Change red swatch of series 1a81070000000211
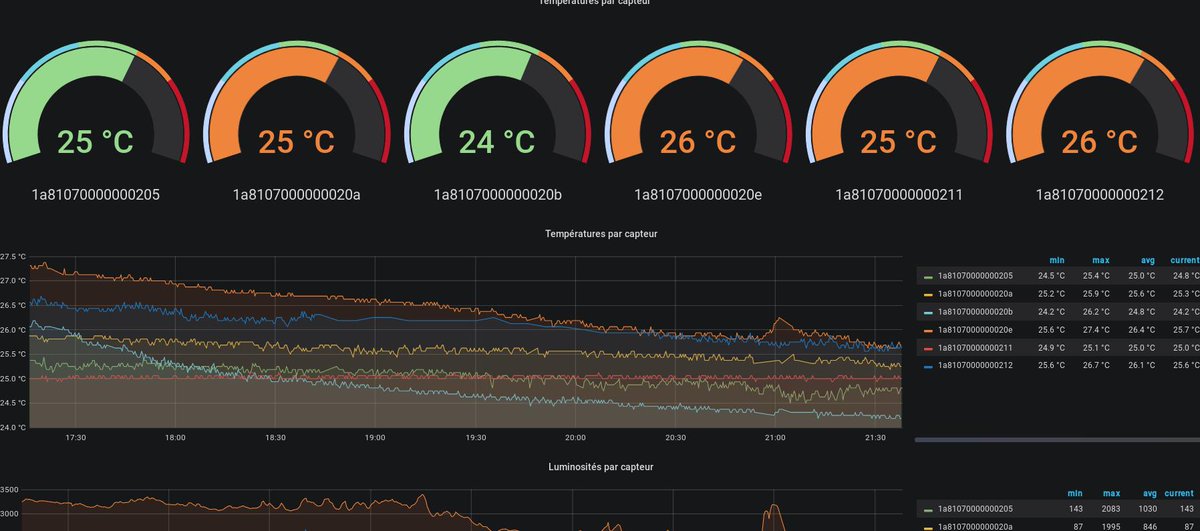The width and height of the screenshot is (1200, 531). (928, 349)
